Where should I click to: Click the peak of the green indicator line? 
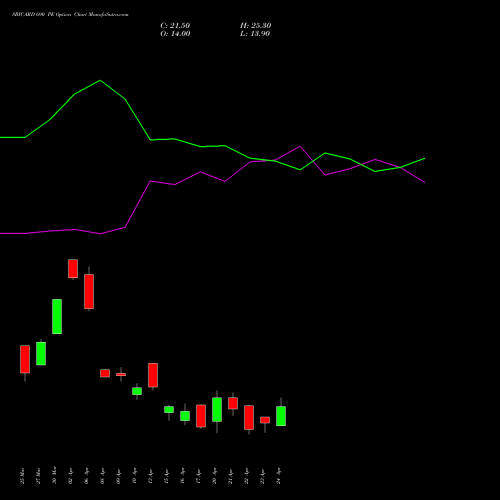coord(100,80)
